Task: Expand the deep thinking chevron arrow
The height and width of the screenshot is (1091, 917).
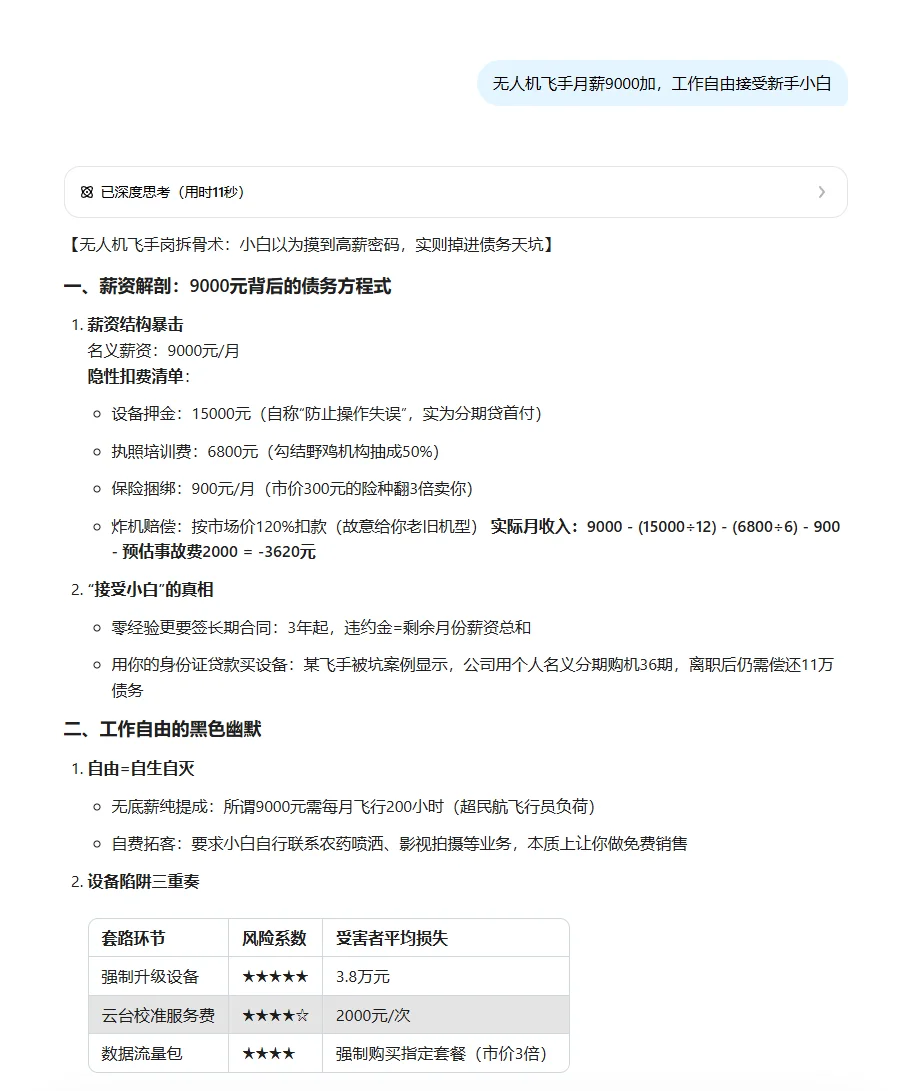Action: [x=822, y=192]
